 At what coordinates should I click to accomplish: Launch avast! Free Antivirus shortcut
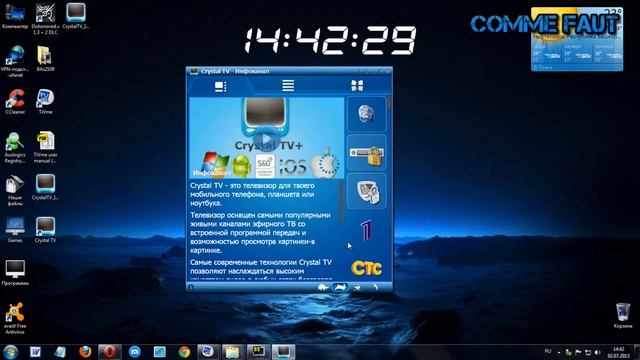15,318
